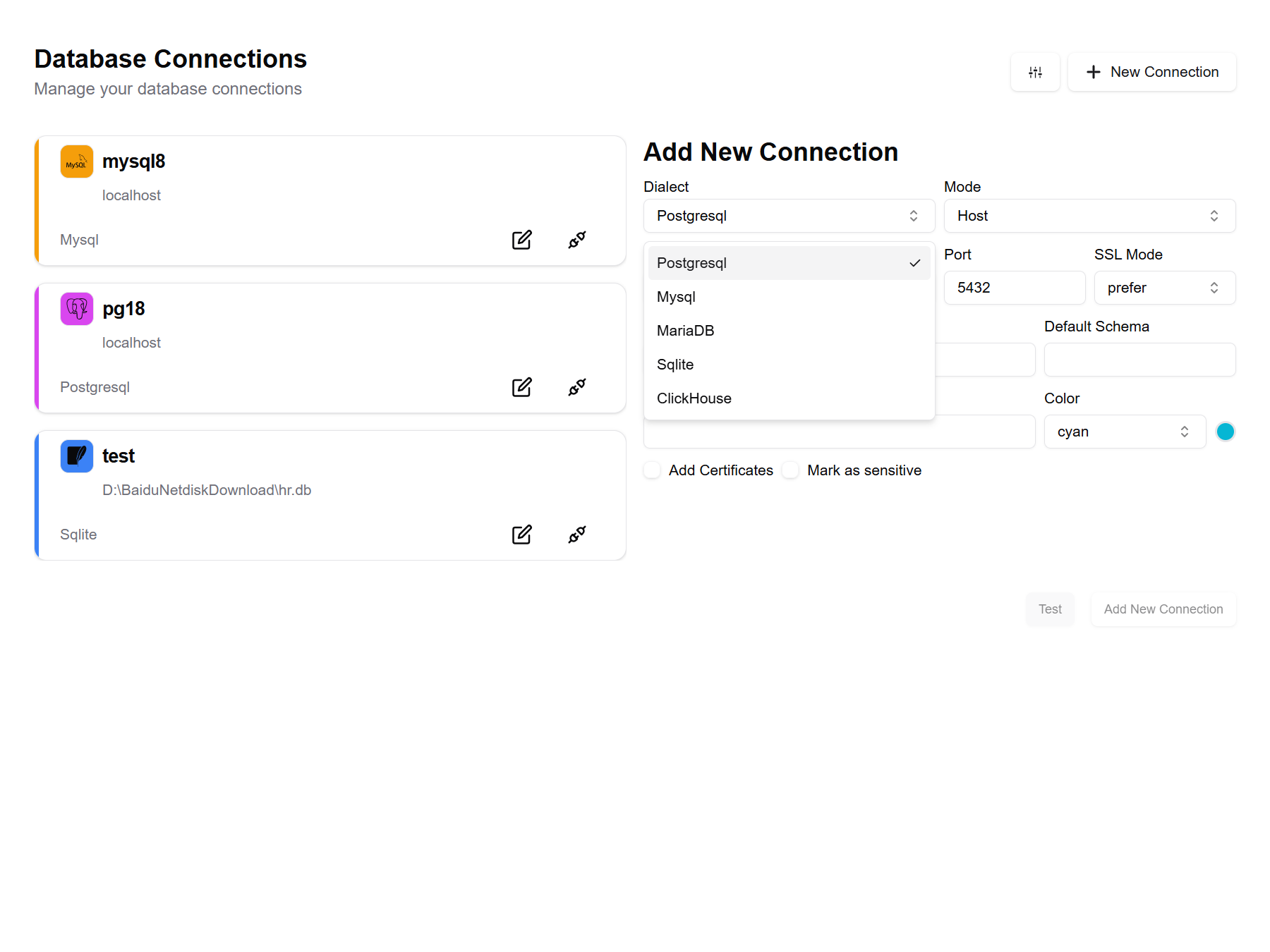Edit the test Sqlite connection

click(521, 535)
